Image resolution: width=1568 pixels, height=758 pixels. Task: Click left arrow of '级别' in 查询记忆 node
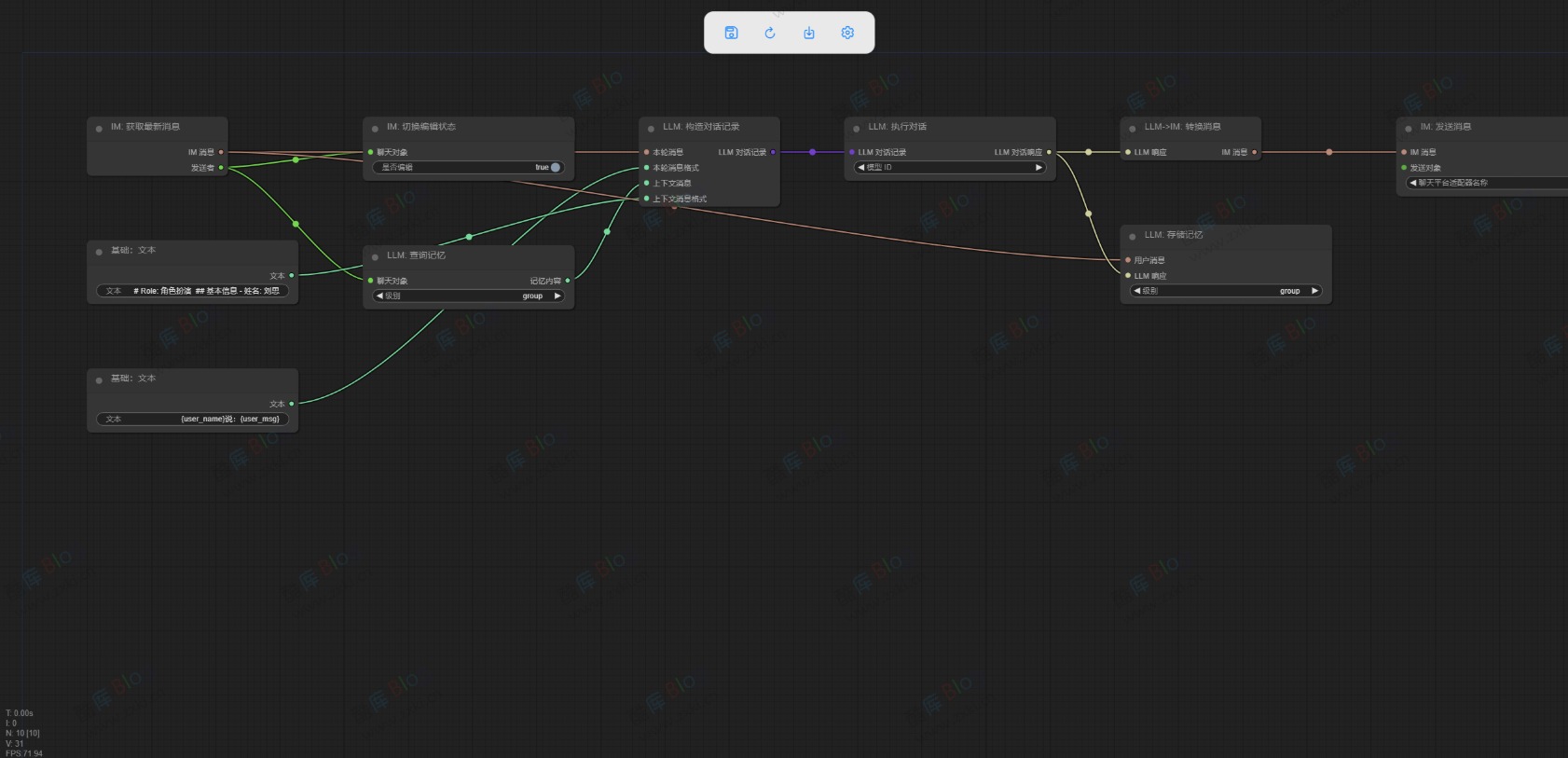[x=379, y=296]
